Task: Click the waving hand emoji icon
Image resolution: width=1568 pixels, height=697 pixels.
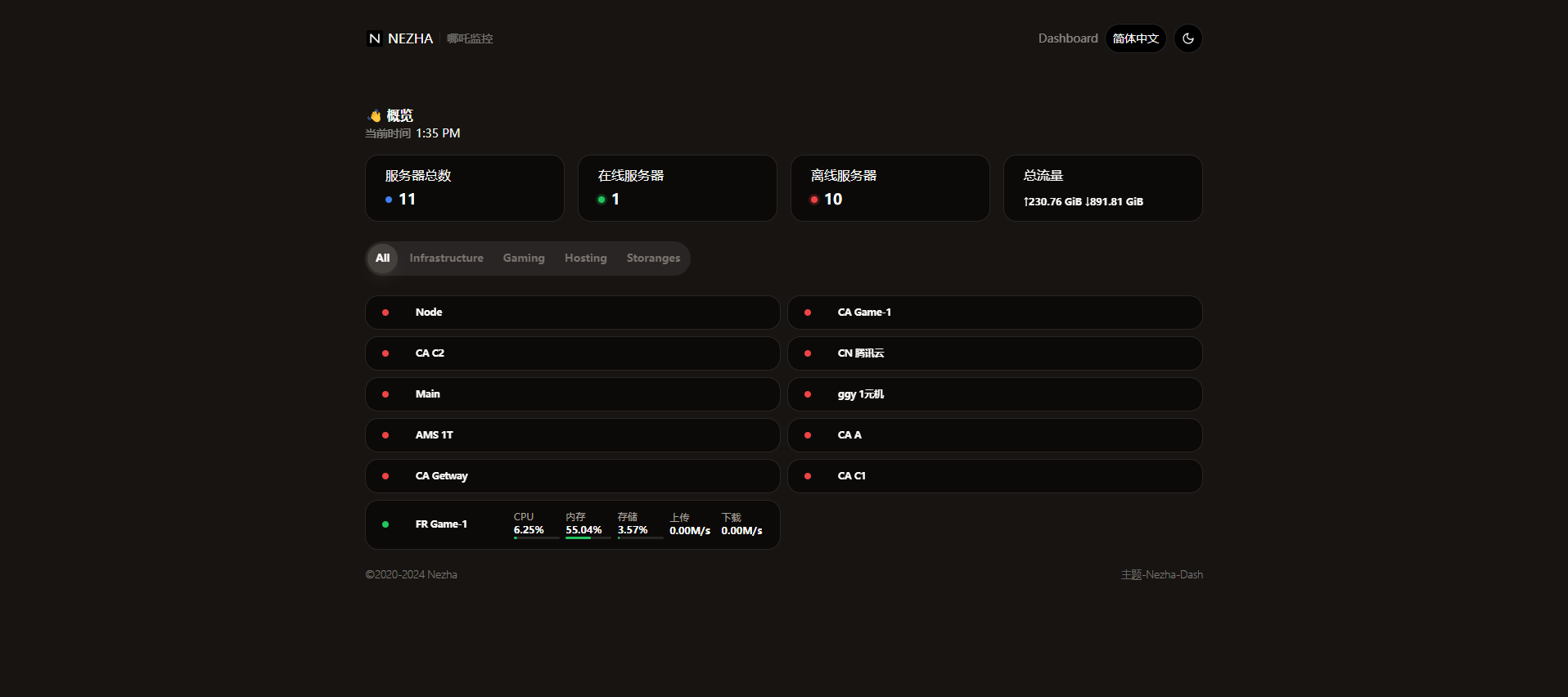Action: click(375, 115)
